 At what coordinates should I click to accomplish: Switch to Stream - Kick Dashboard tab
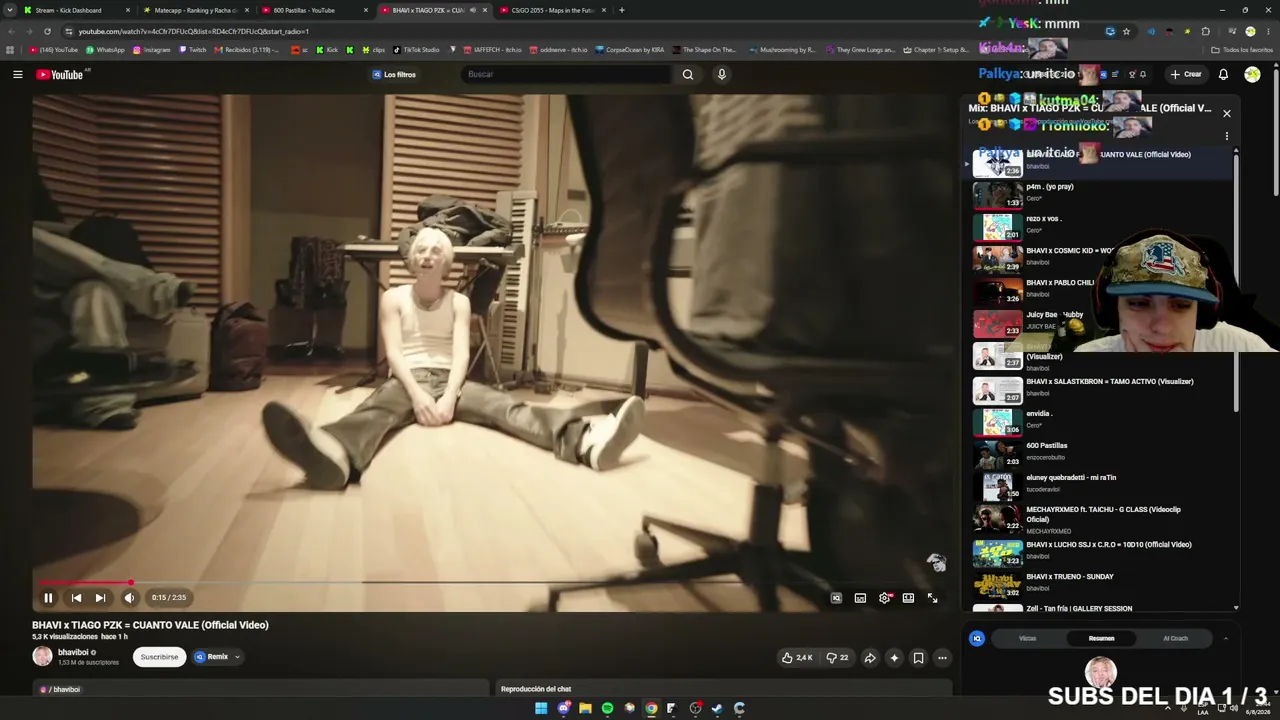[76, 10]
